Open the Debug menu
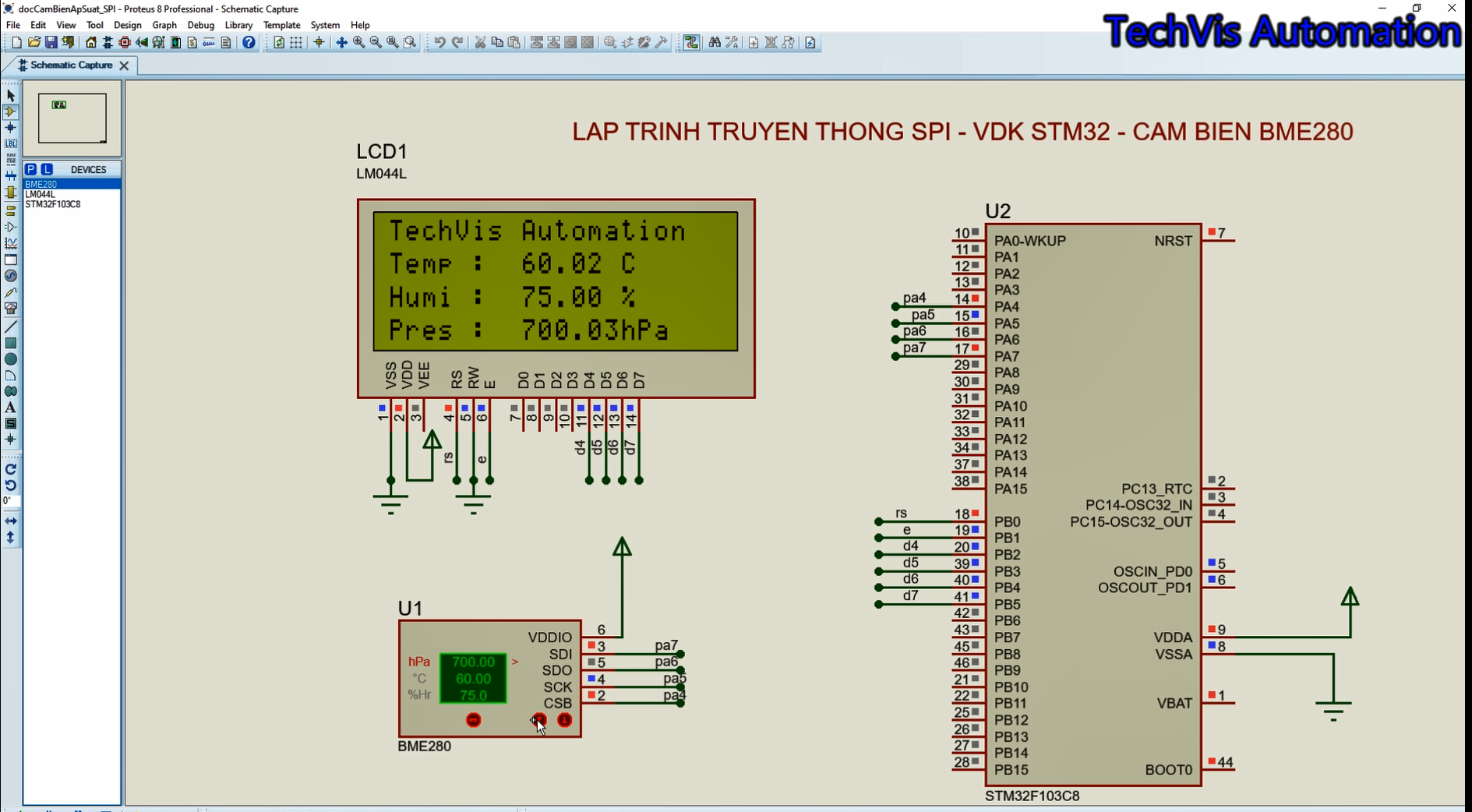The height and width of the screenshot is (812, 1472). (x=200, y=25)
